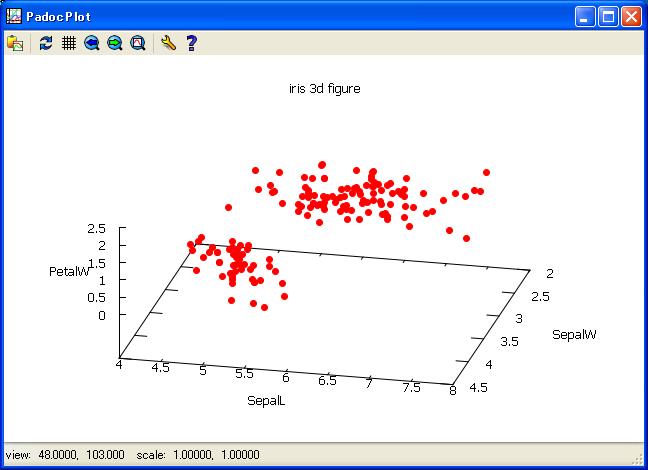This screenshot has height=470, width=648.
Task: Click the resize grip in the bottom-right corner
Action: [638, 460]
